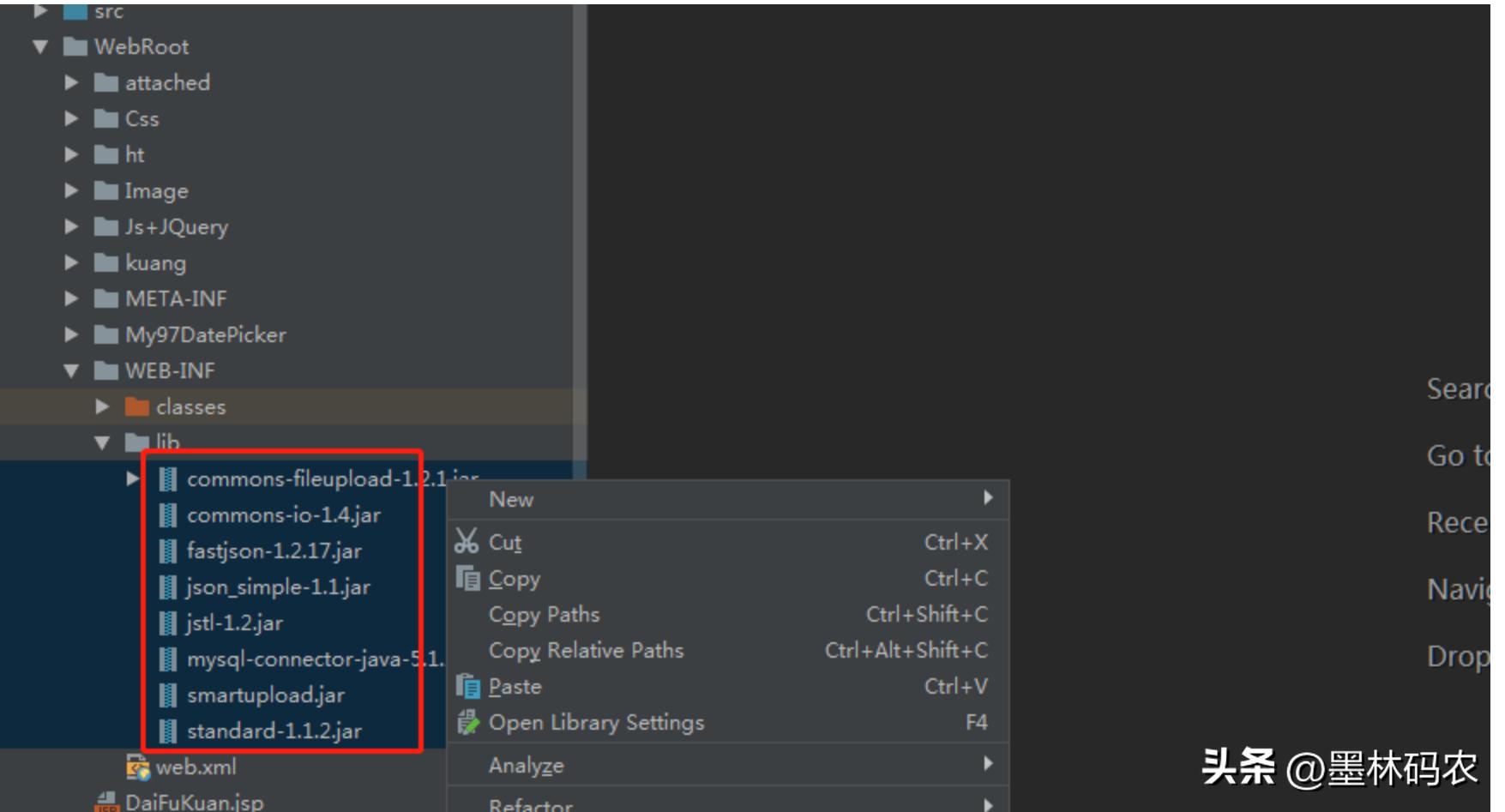Screen dimensions: 1505x812
Task: Expand the ht folder arrow
Action: tap(71, 154)
